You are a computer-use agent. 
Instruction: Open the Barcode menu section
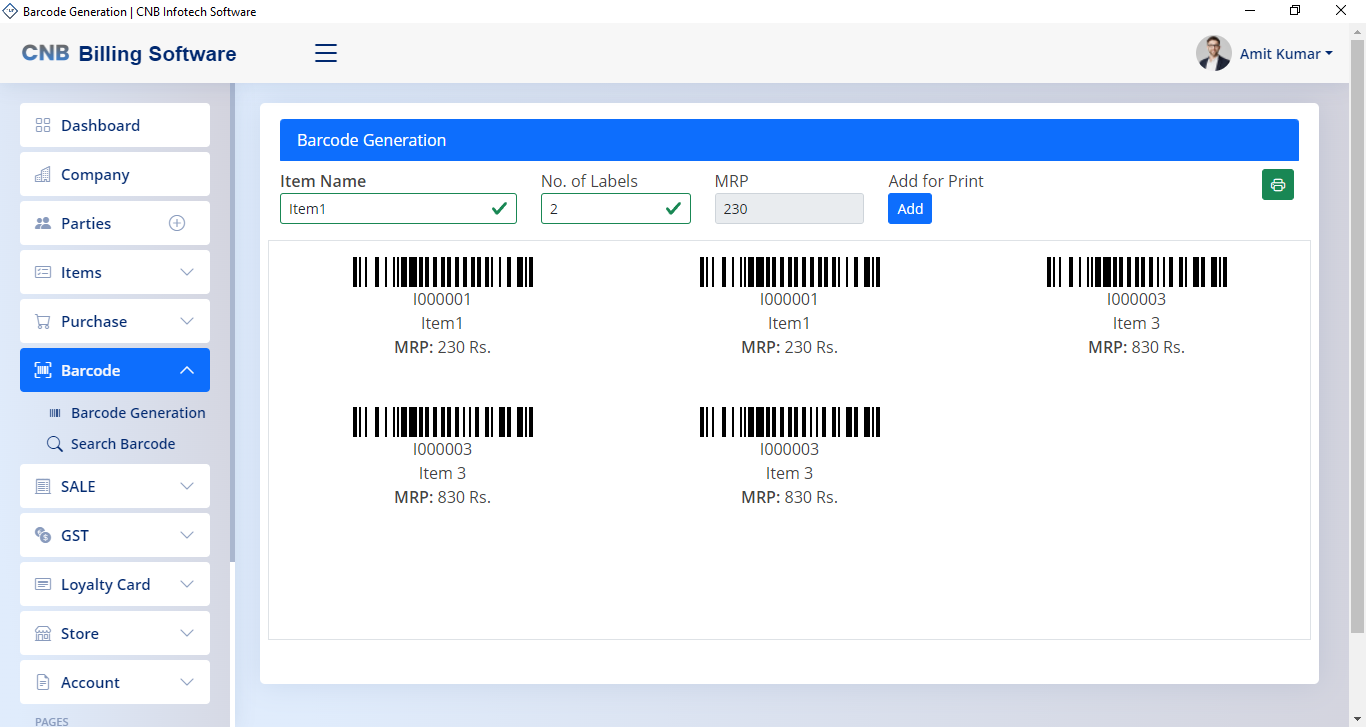pyautogui.click(x=115, y=370)
